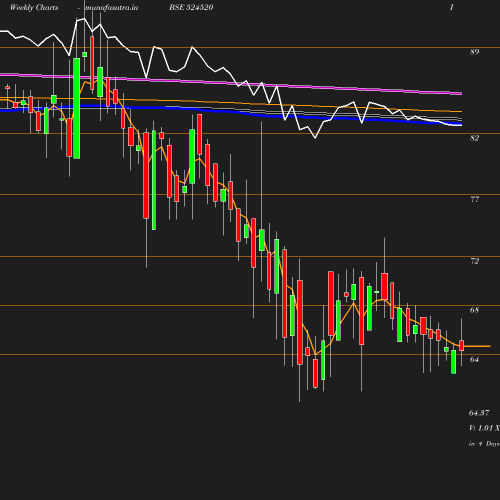Click the 'Weekly Charts' title text

[34, 7]
